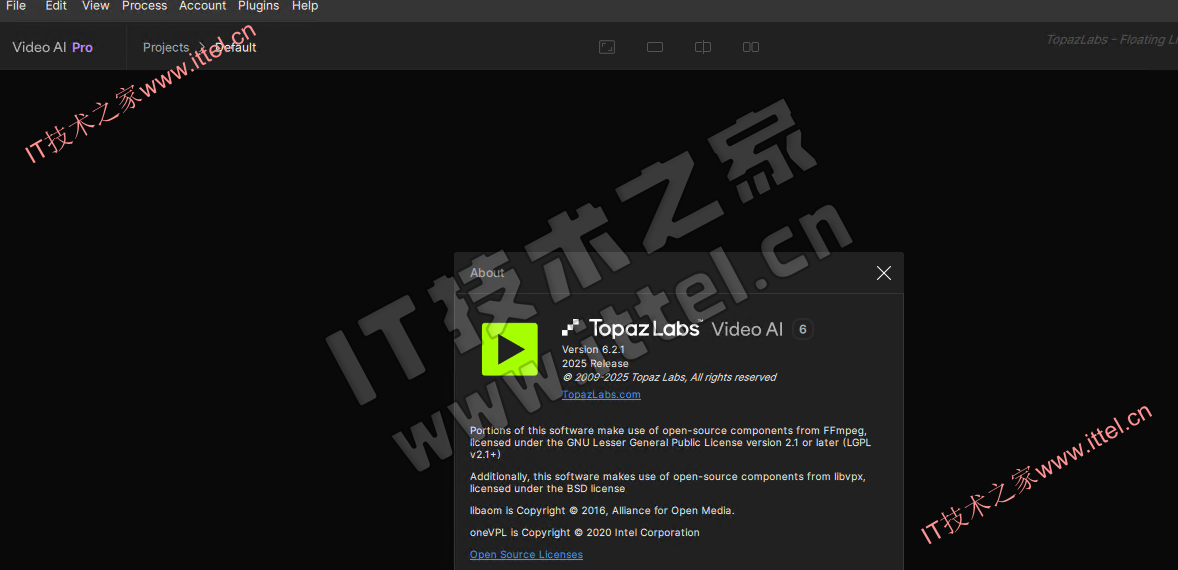Open the View menu
Screen dimensions: 1178x570
[x=95, y=6]
